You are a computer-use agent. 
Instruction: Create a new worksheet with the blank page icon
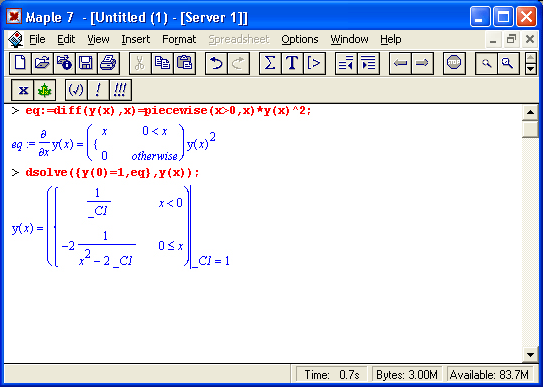(x=20, y=63)
